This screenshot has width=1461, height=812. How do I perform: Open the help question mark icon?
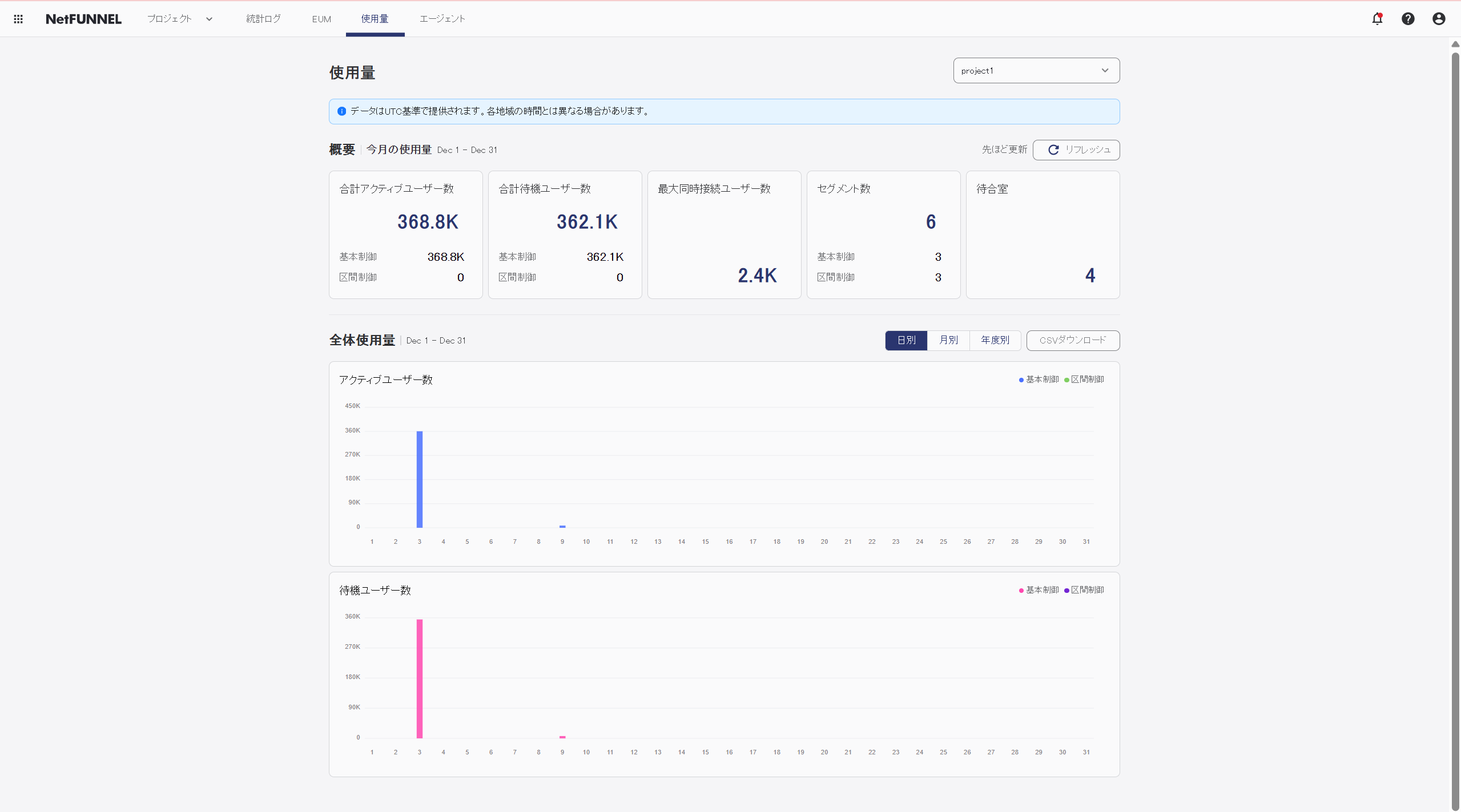1408,19
